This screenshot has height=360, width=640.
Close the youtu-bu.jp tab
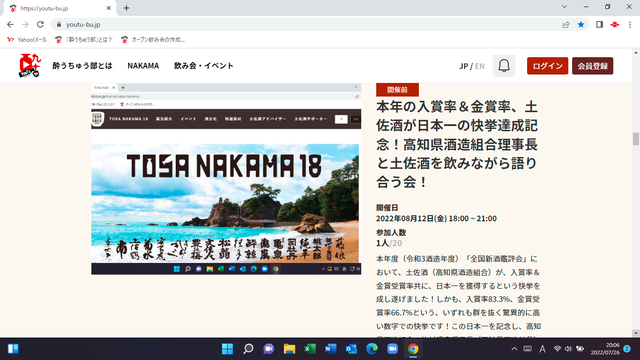[109, 8]
